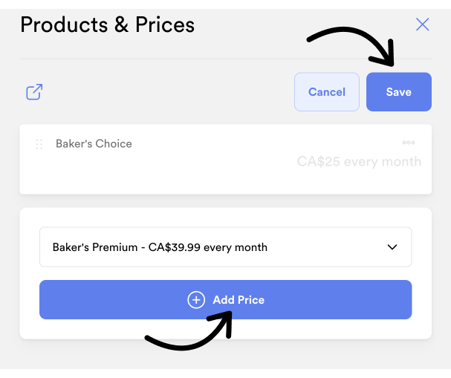
Task: Click the chevron arrow on the price selector
Action: click(392, 247)
